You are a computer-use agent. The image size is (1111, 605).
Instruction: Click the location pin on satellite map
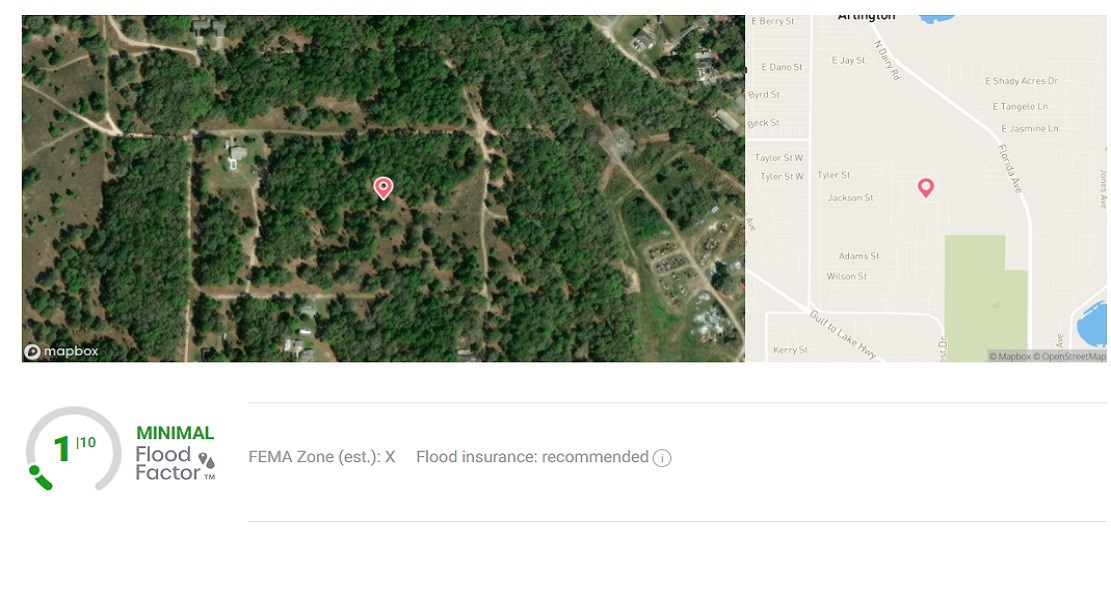383,188
